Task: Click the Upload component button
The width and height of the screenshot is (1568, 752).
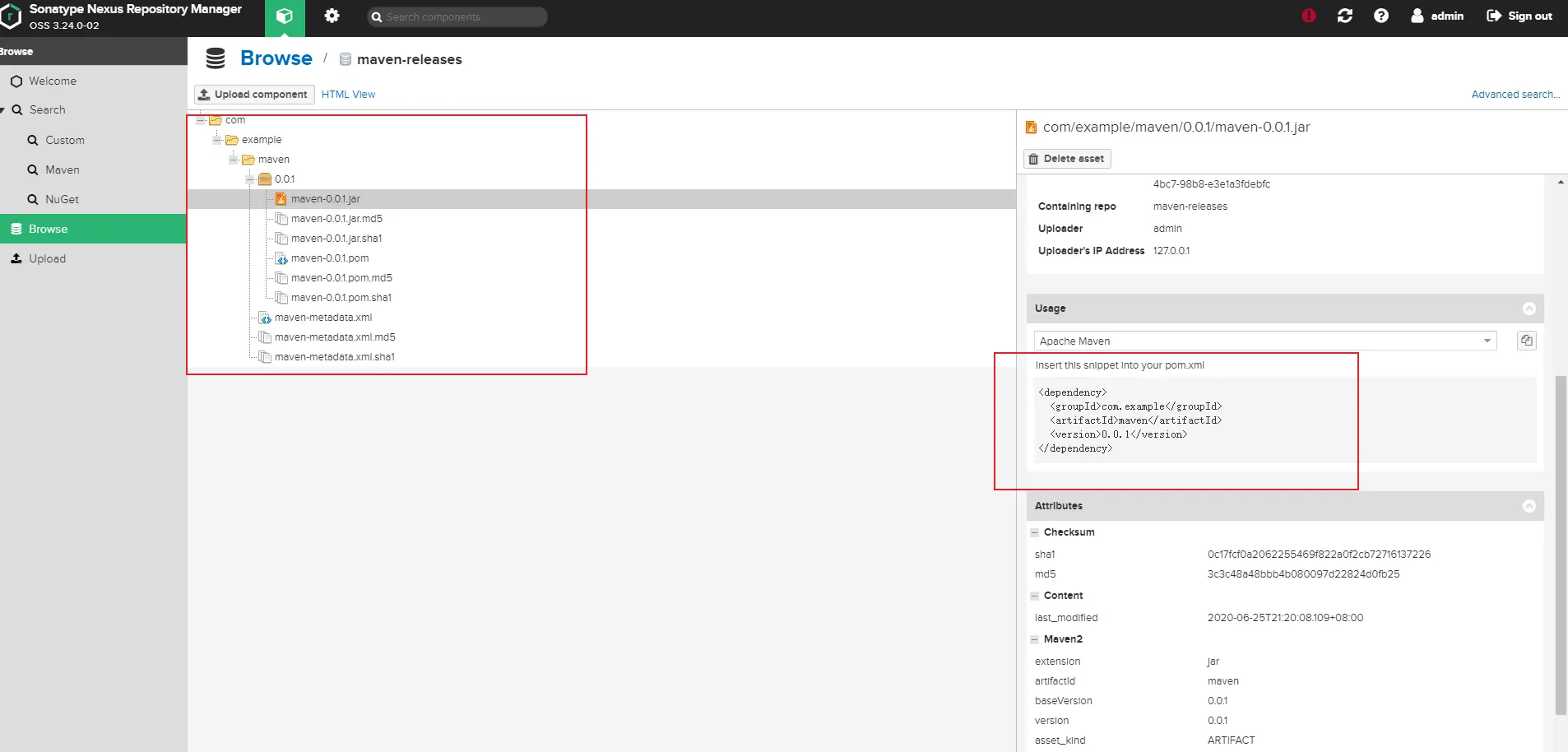Action: (254, 95)
